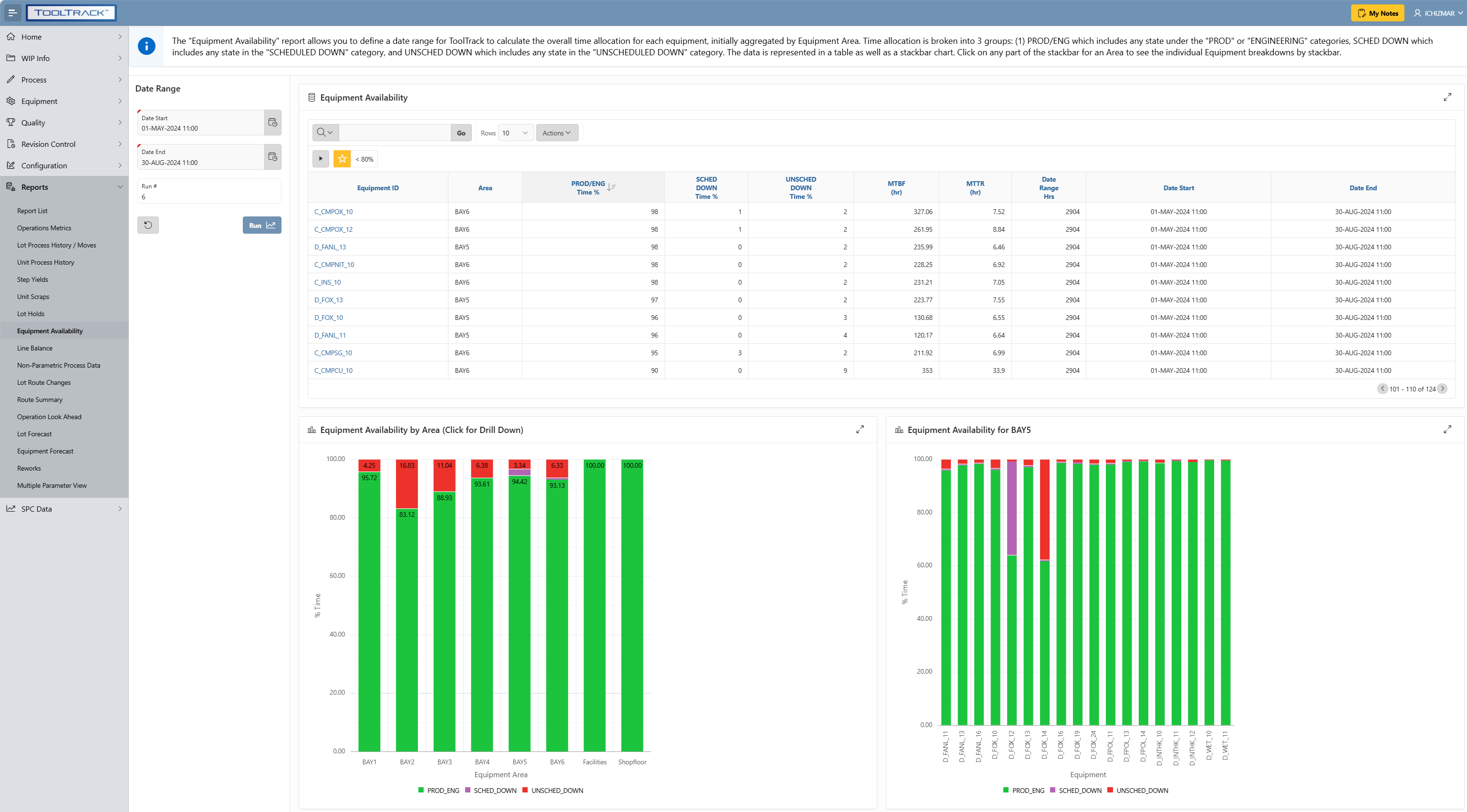The width and height of the screenshot is (1467, 812).
Task: Collapse the sidebar using the hamburger icon
Action: click(x=12, y=12)
